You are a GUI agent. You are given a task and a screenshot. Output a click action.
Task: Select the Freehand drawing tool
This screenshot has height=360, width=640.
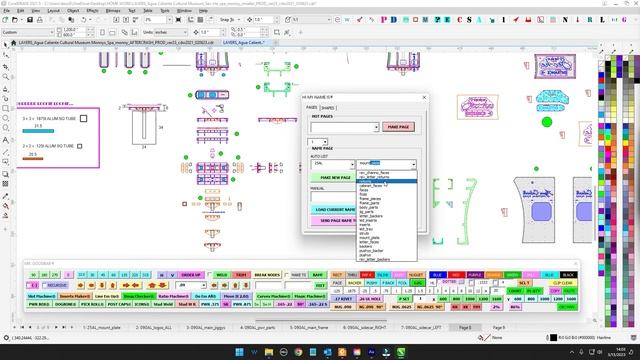pyautogui.click(x=5, y=88)
